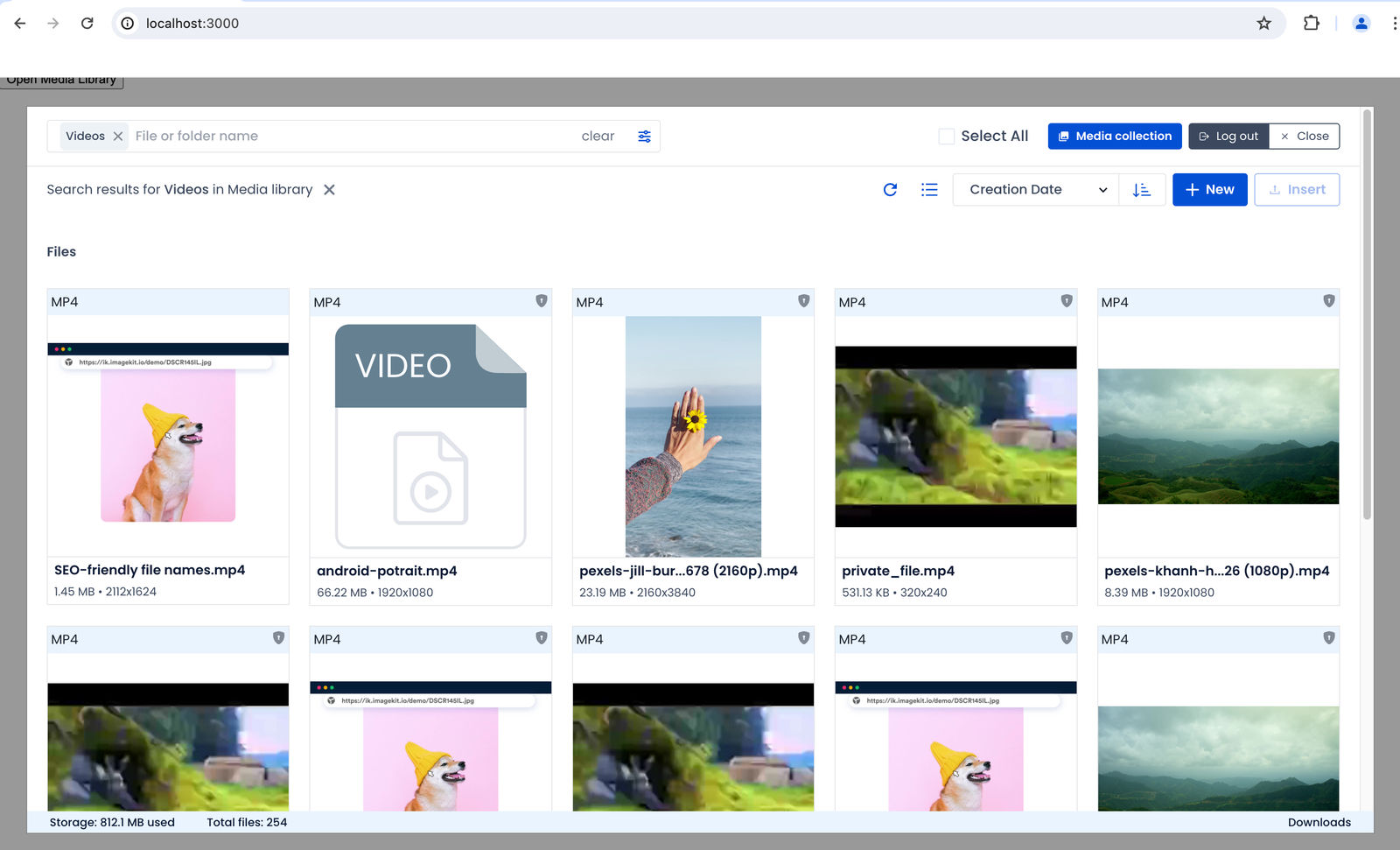
Task: Go back in browser history
Action: coord(20,24)
